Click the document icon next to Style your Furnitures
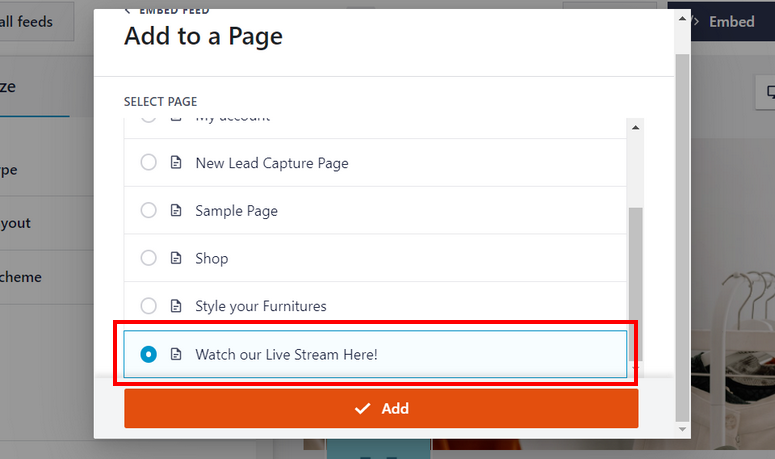 click(x=176, y=306)
